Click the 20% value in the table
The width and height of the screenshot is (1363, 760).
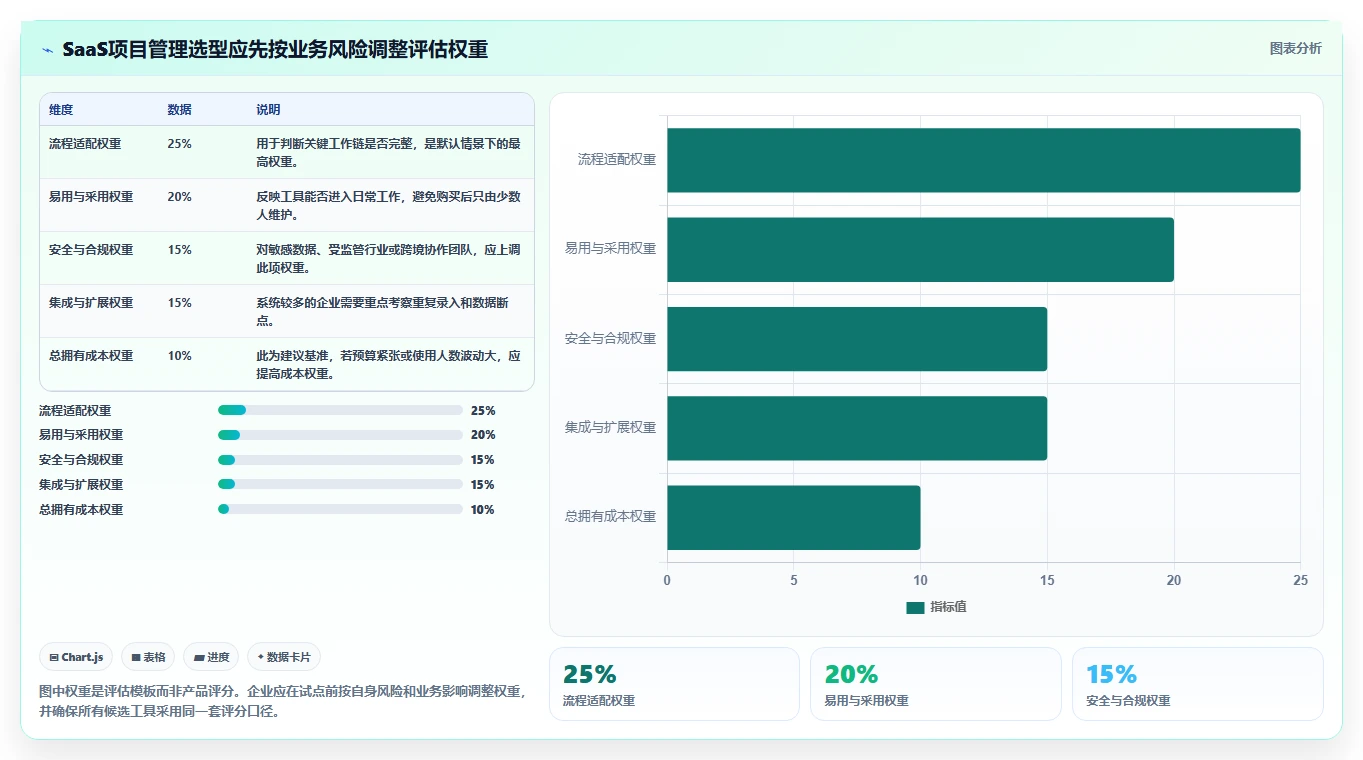(179, 197)
